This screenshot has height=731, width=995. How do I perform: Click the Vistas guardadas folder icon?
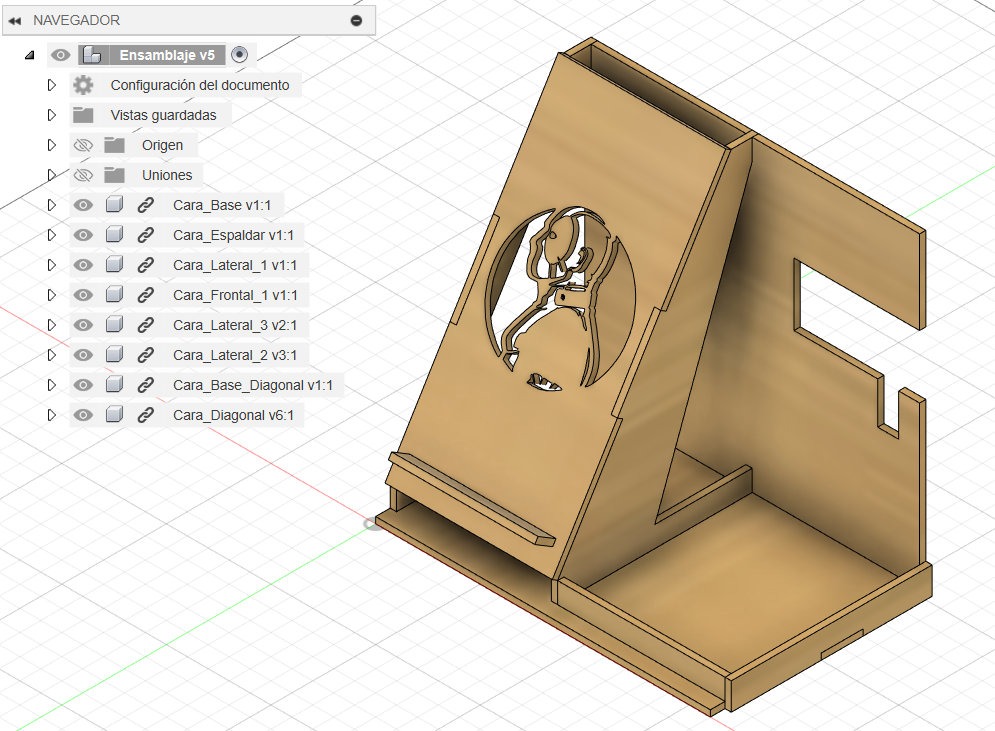pos(83,115)
